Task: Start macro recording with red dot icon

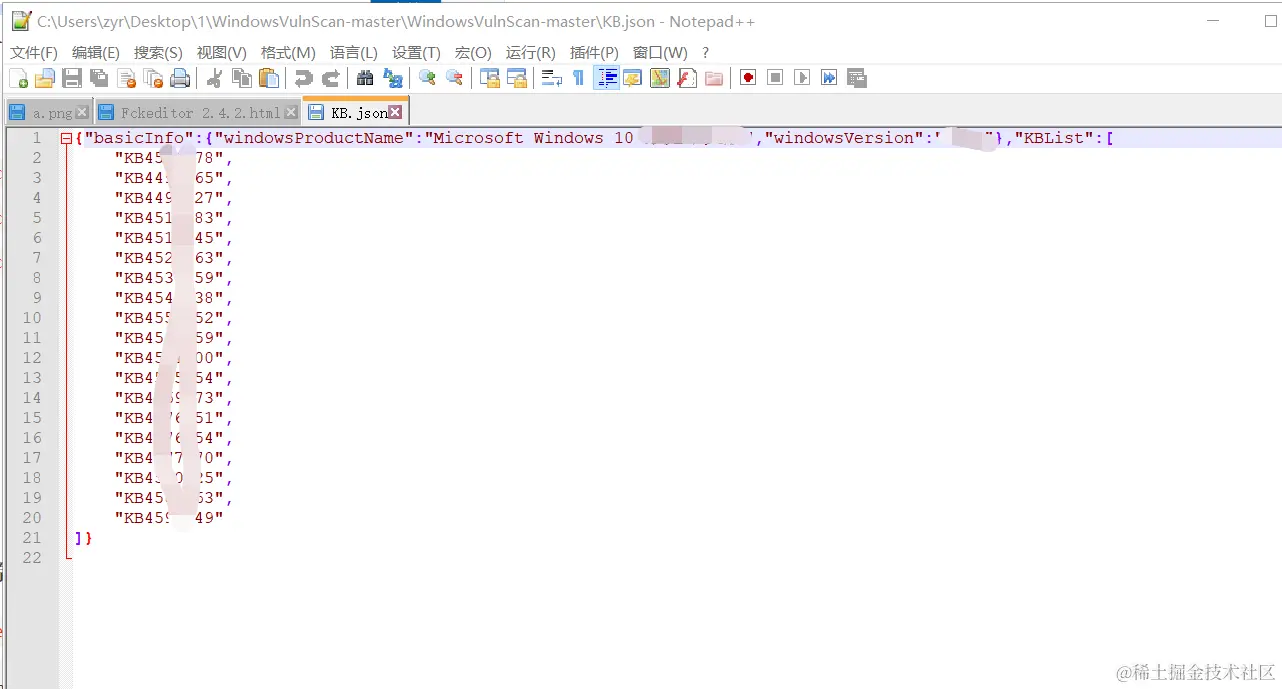Action: (x=748, y=78)
